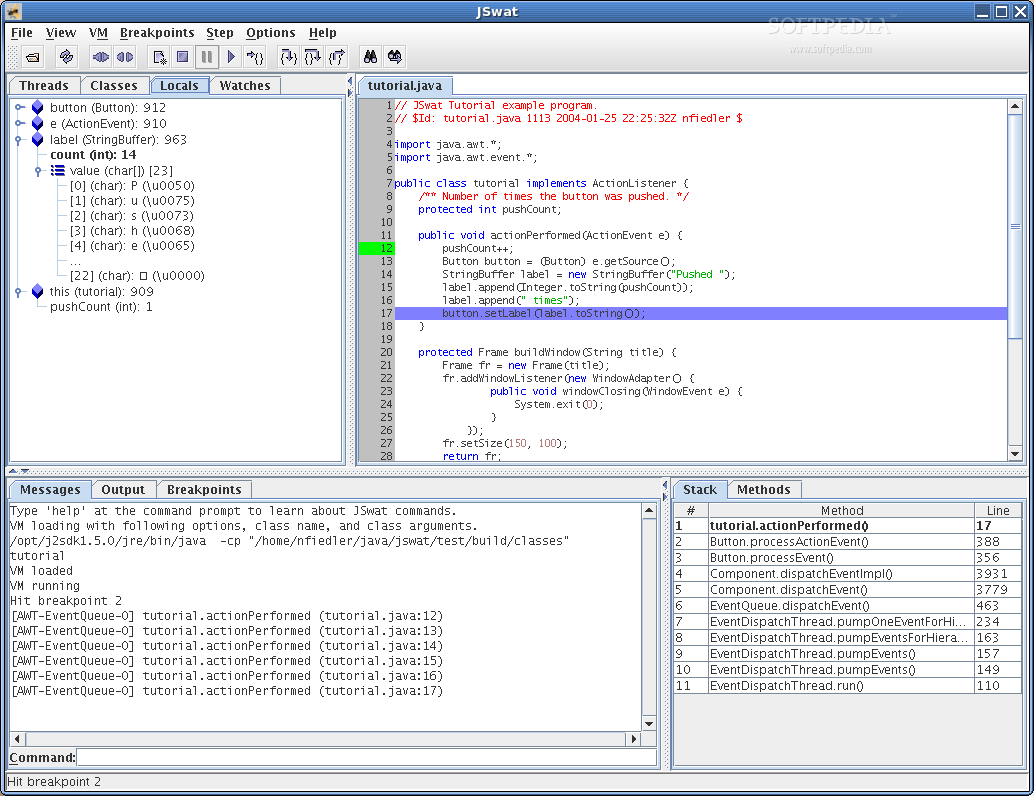This screenshot has height=796, width=1034.
Task: Click the Line column header in stack table
Action: [x=998, y=510]
